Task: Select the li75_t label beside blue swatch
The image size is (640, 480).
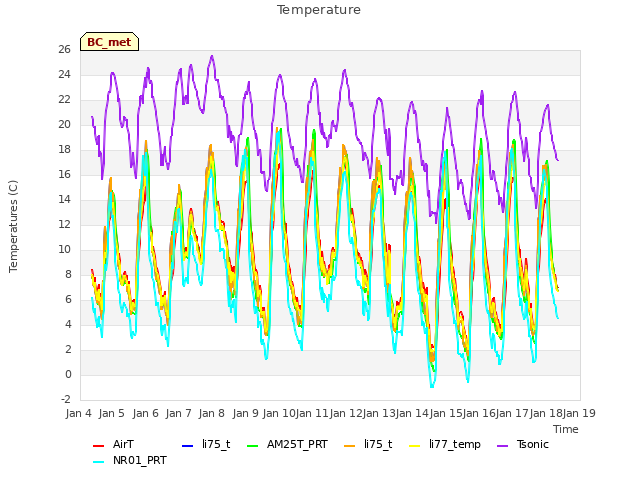Action: point(216,444)
